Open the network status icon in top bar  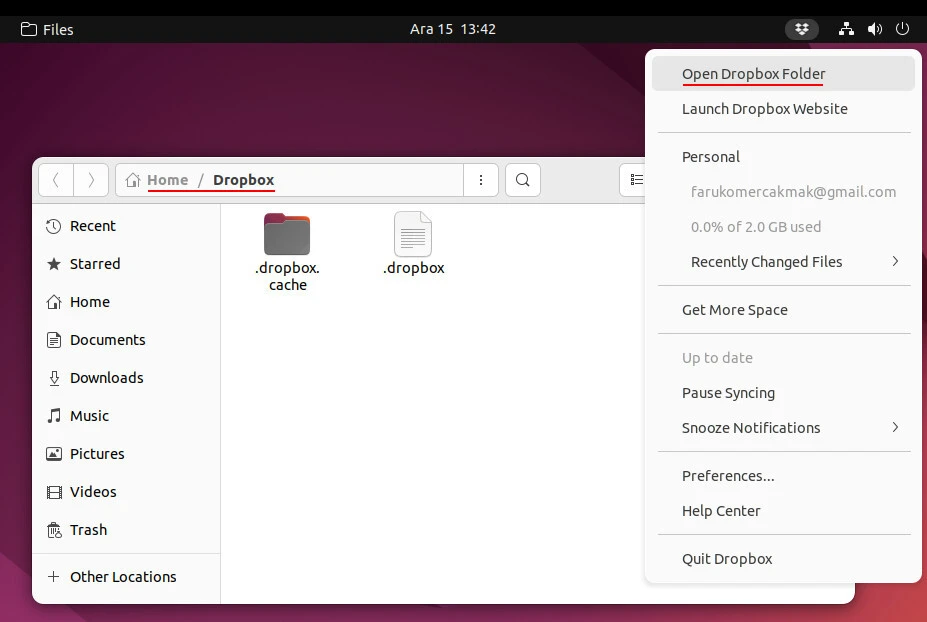[x=846, y=29]
